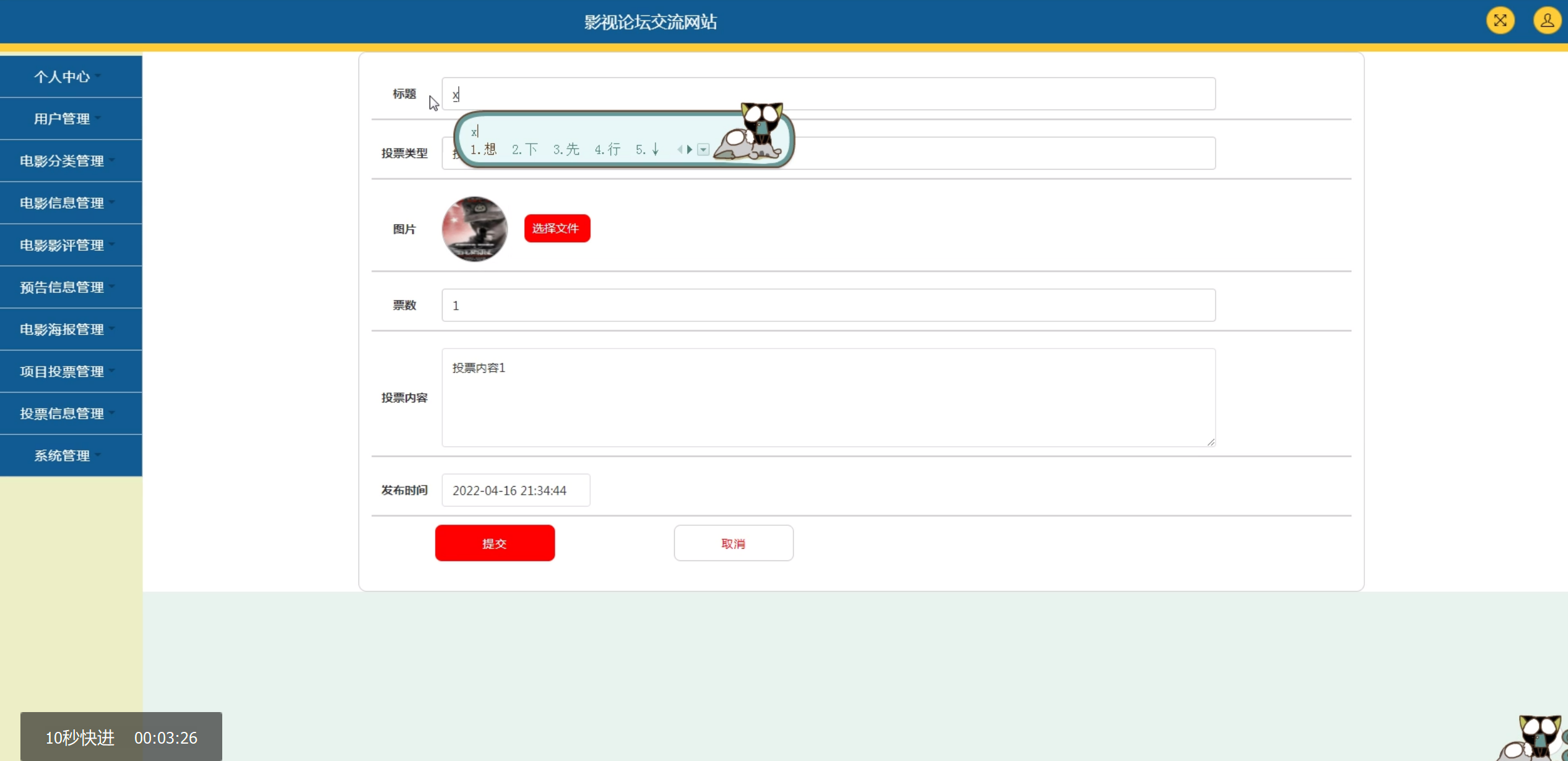Click IME next page arrow
This screenshot has width=1568, height=761.
point(690,149)
